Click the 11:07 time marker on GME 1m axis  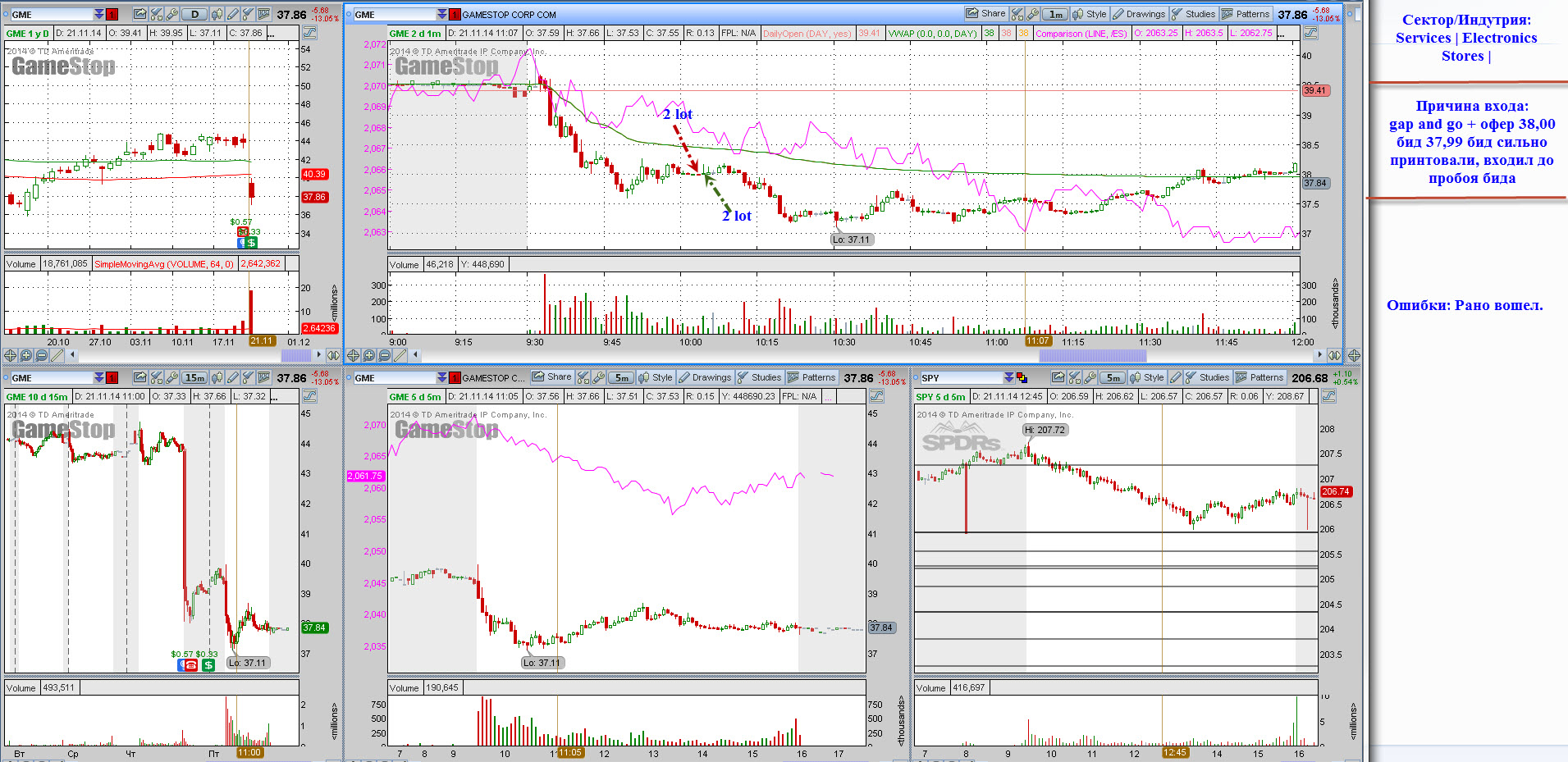[x=1038, y=341]
